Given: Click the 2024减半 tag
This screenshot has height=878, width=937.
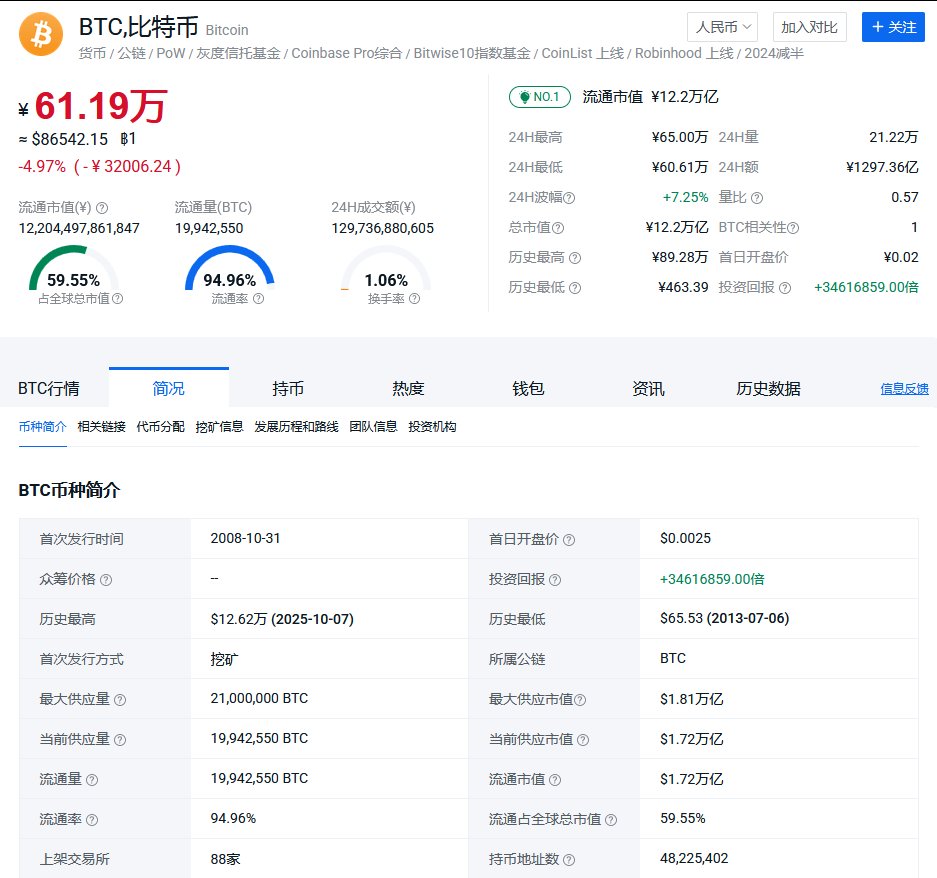Looking at the screenshot, I should pos(774,53).
